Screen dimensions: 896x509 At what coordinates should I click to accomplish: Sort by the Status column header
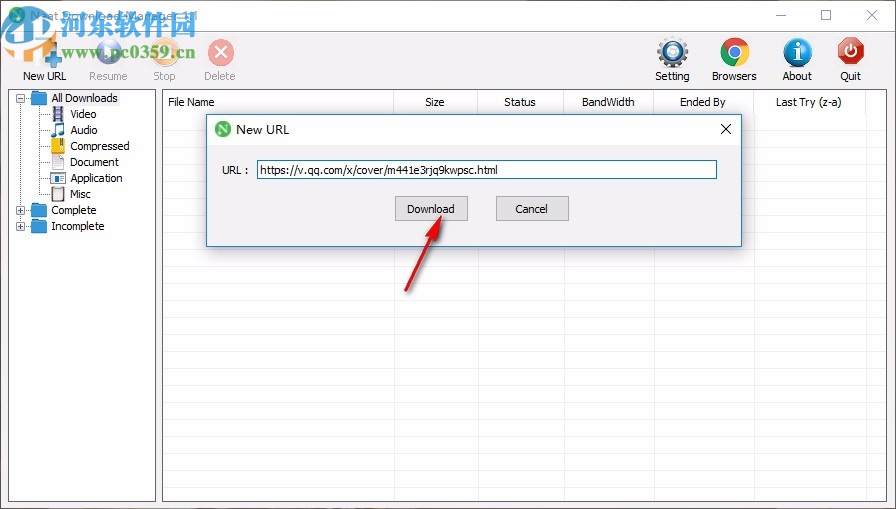coord(520,102)
